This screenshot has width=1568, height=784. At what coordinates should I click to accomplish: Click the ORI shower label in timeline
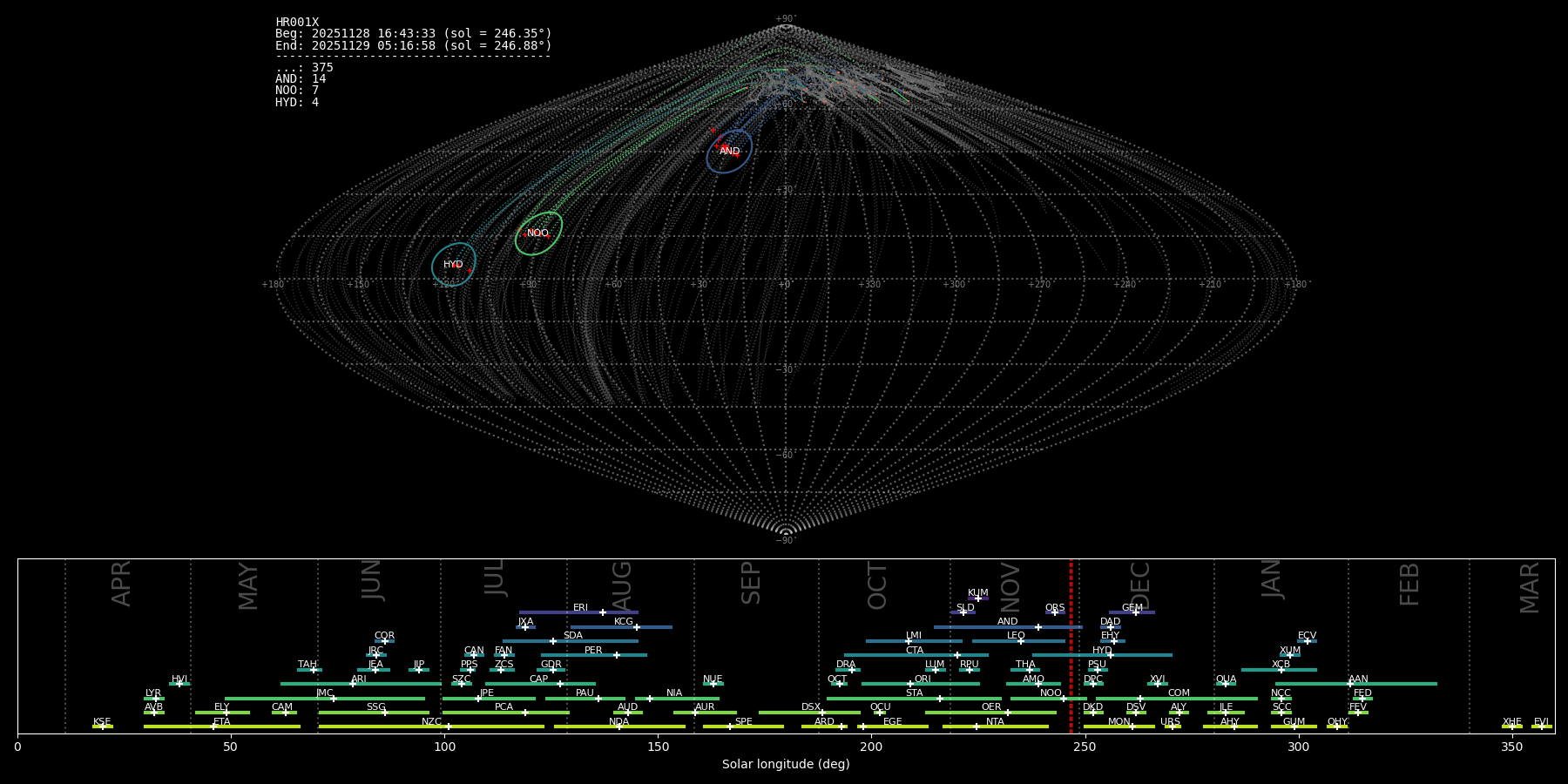[x=923, y=679]
